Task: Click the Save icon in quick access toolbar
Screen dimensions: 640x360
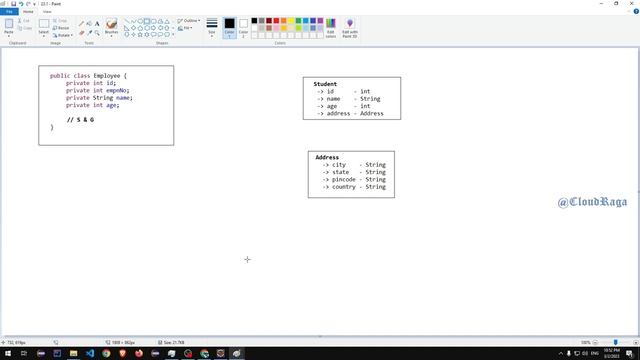Action: coord(13,4)
